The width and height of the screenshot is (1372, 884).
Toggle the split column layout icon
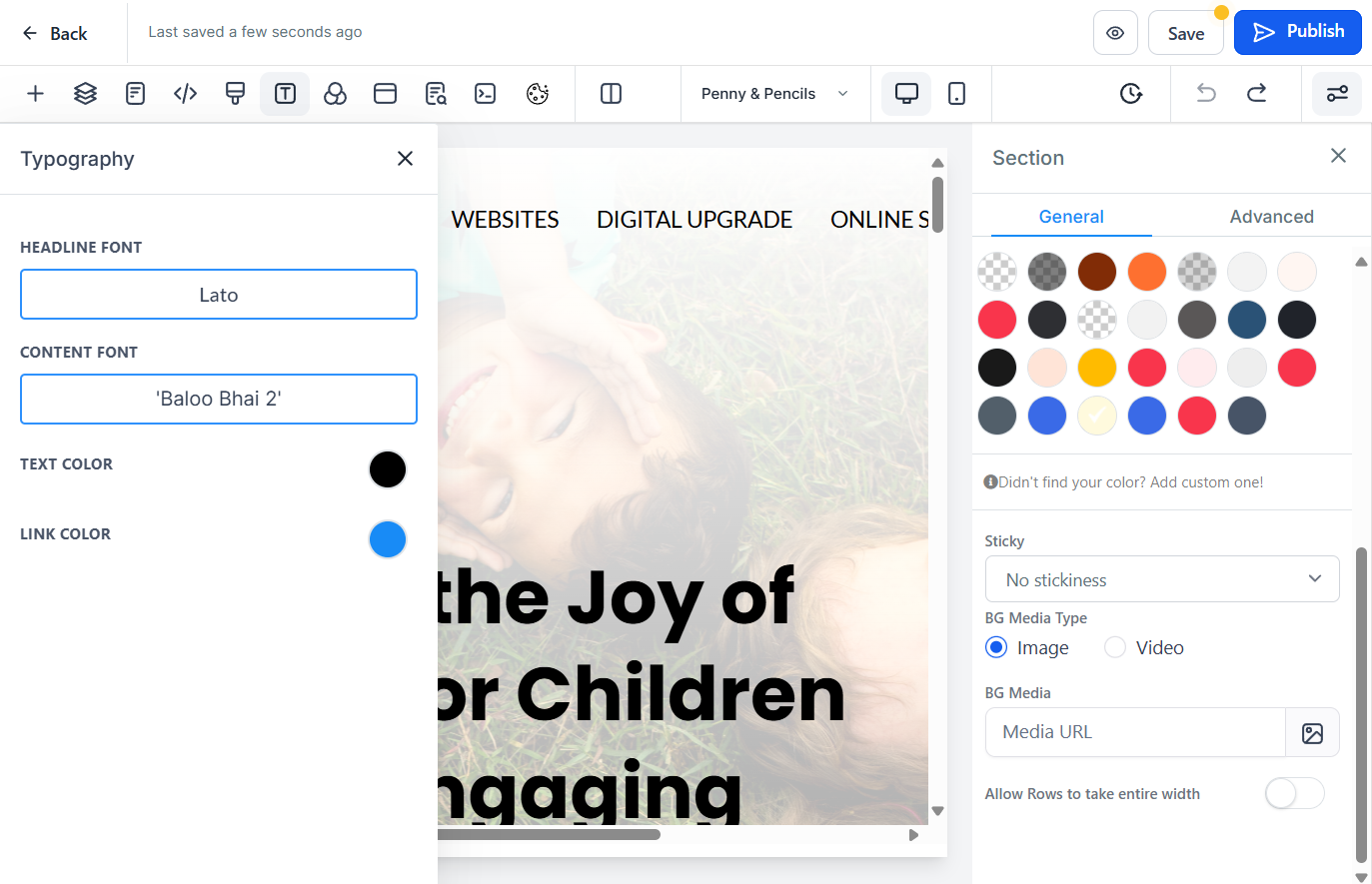point(611,94)
